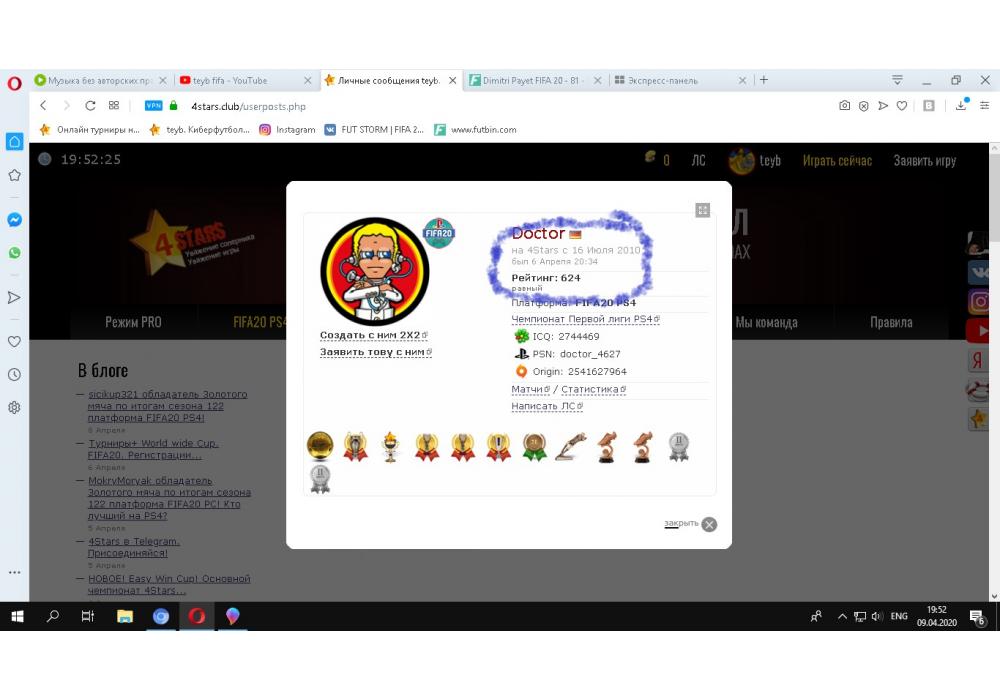
Task: Click the expand icon in popup corner
Action: (x=703, y=210)
